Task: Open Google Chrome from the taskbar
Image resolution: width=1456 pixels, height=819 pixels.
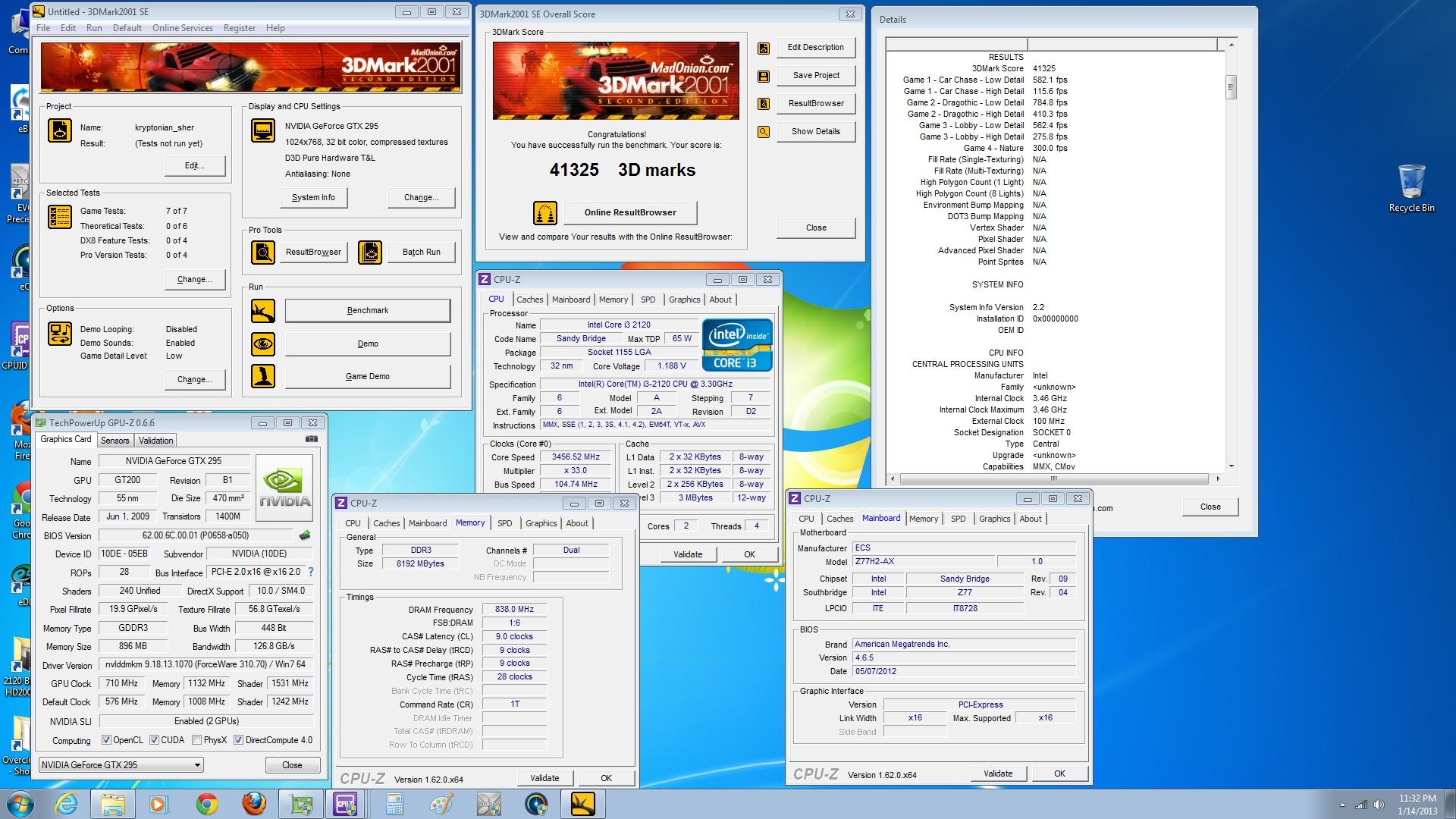Action: pyautogui.click(x=207, y=804)
